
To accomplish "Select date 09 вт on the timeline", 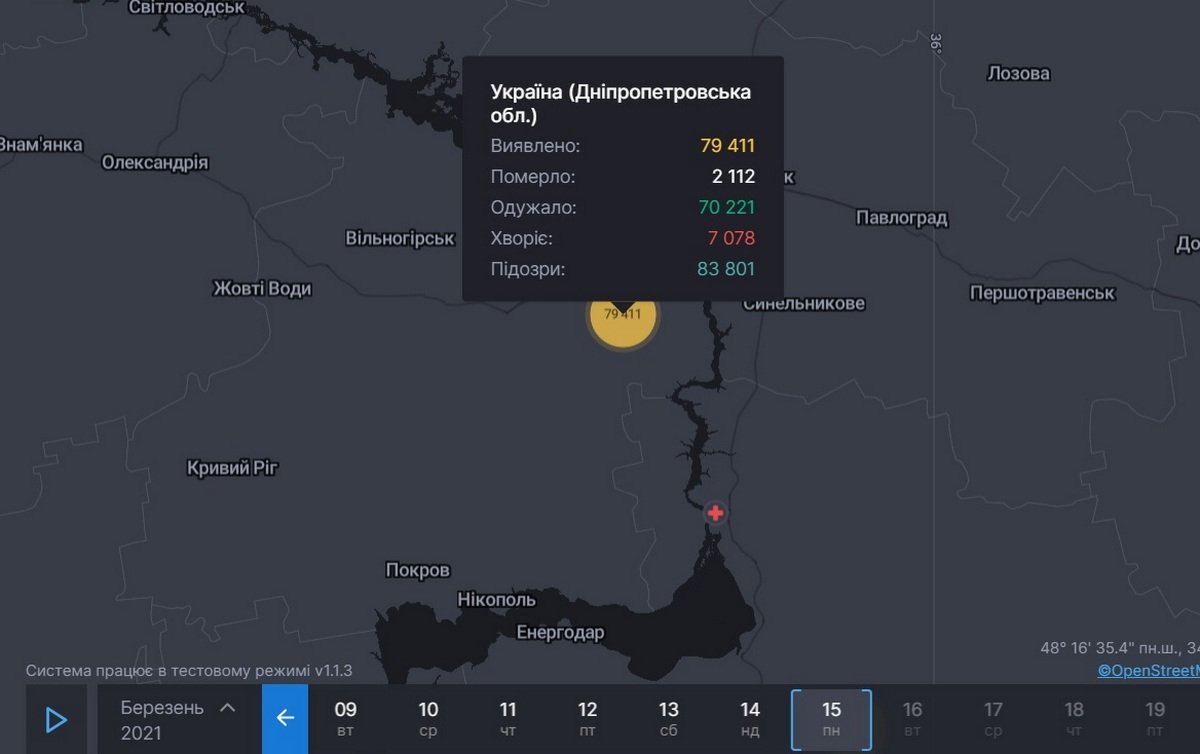I will [x=345, y=720].
